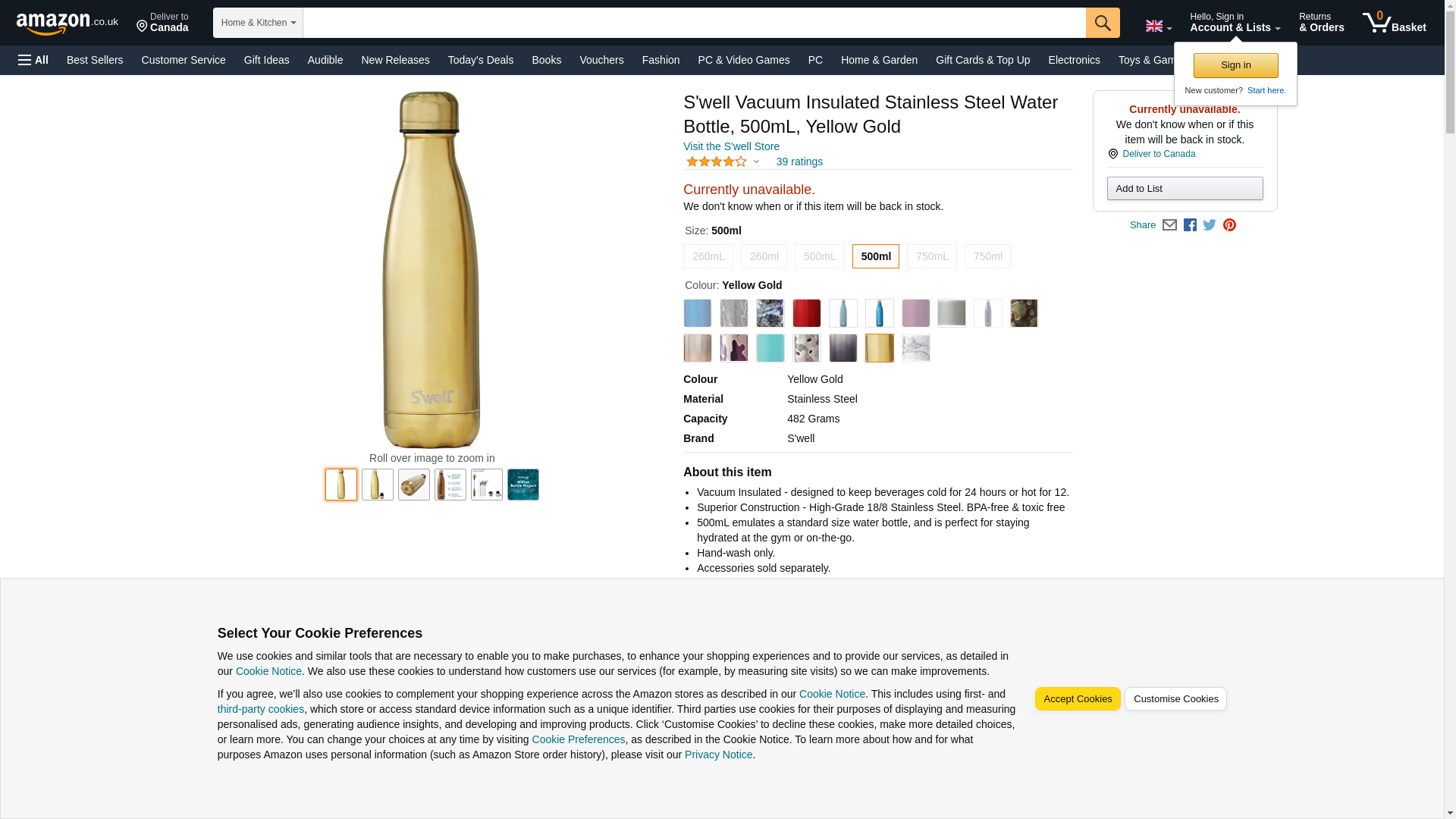The width and height of the screenshot is (1456, 819).
Task: Expand the Home & Kitchen search category dropdown
Action: point(258,23)
